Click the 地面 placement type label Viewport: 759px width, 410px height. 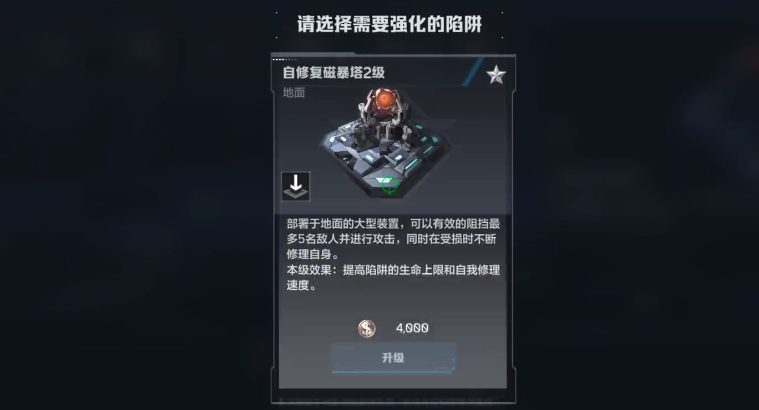294,92
